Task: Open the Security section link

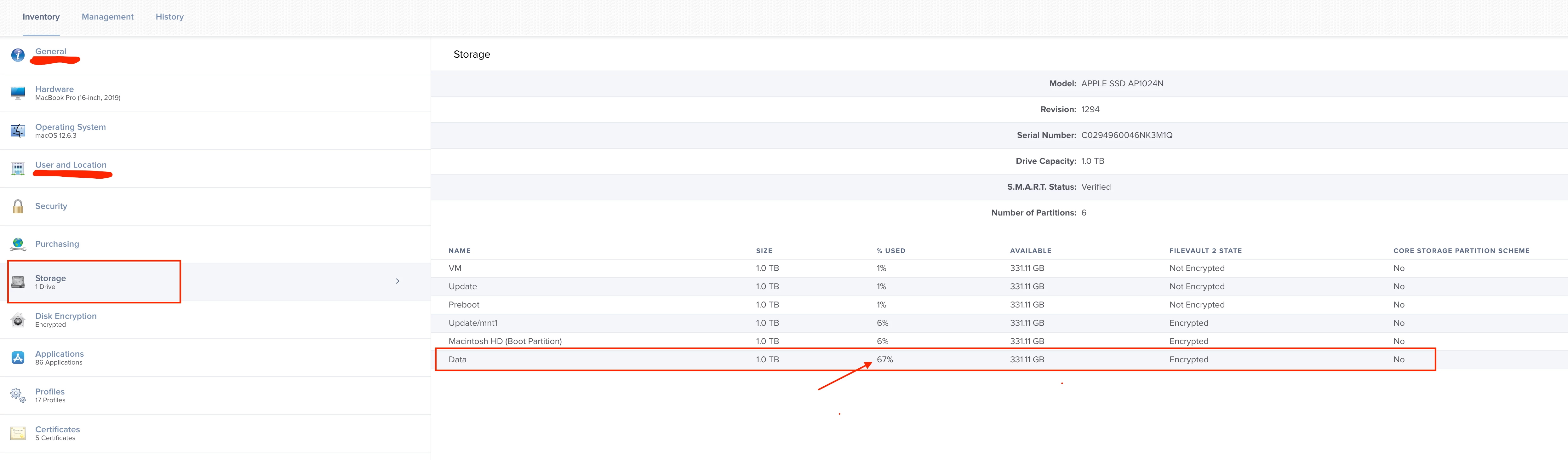Action: [51, 206]
